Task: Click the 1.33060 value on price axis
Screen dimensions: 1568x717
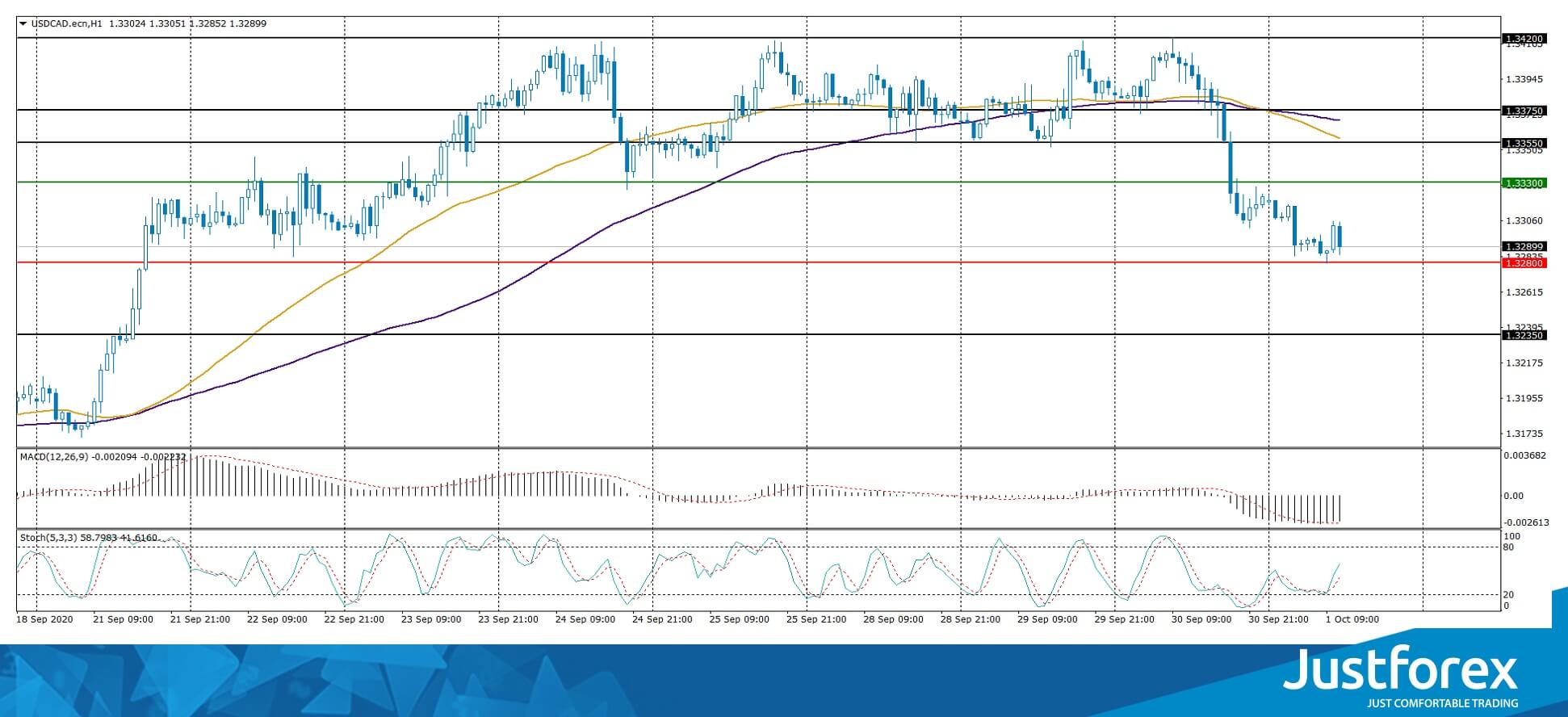Action: pos(1524,220)
